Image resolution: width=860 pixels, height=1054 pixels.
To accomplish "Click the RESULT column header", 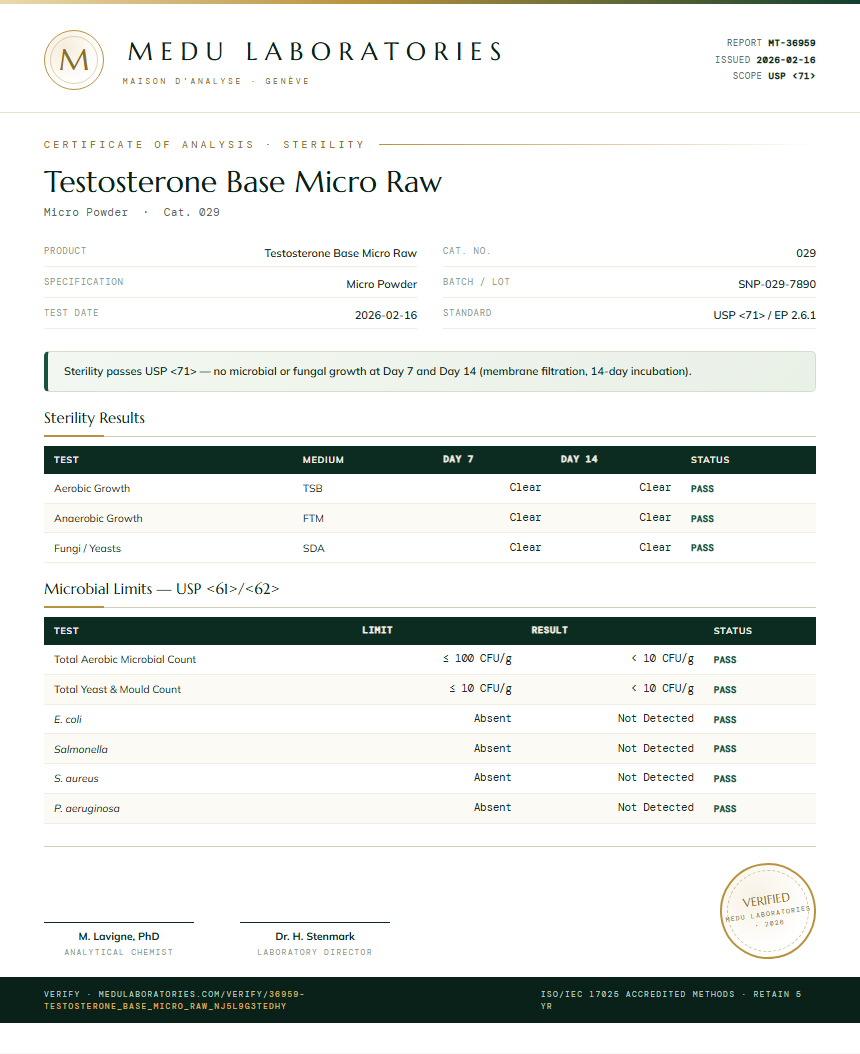I will pos(549,631).
